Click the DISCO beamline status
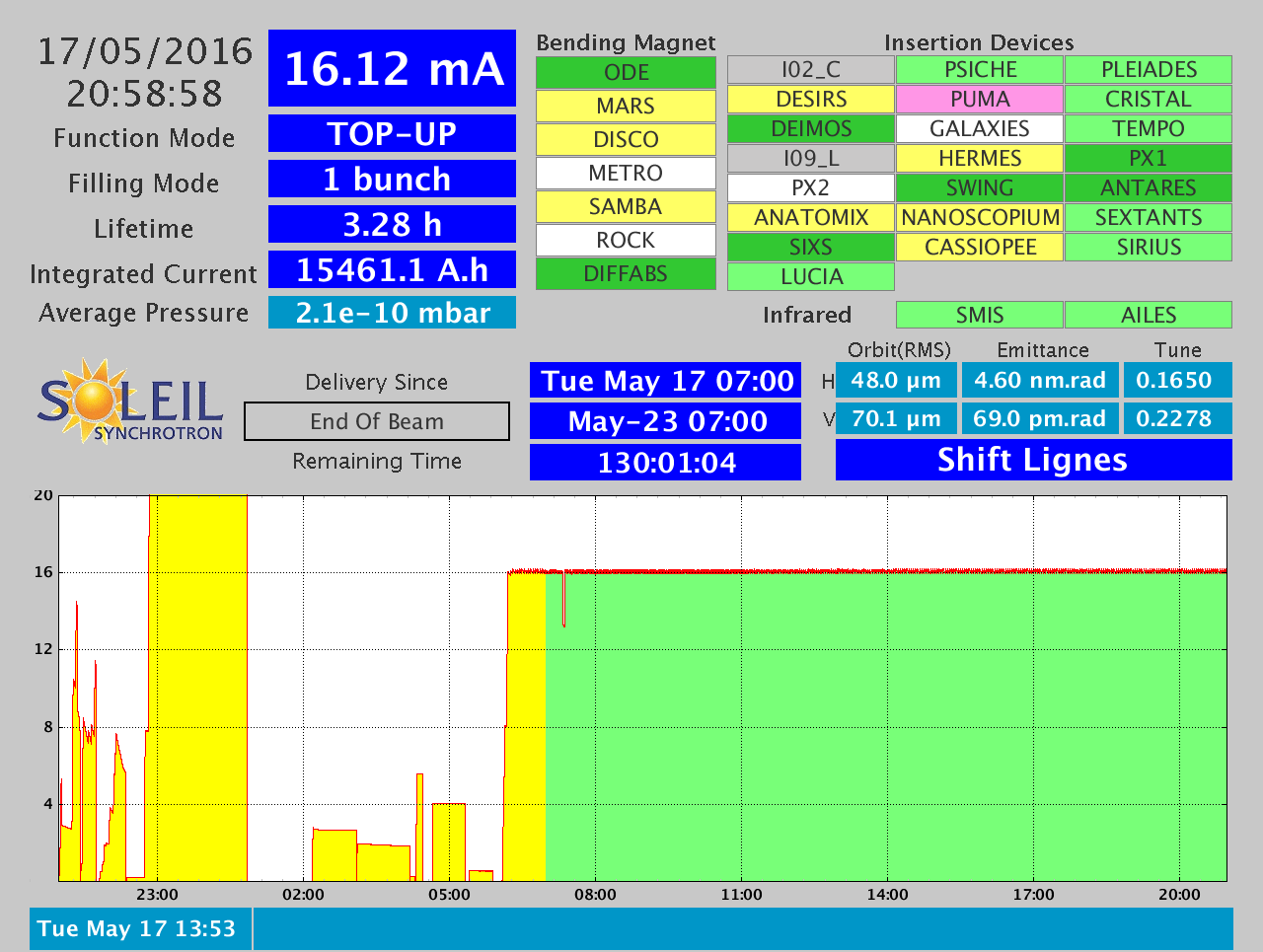The width and height of the screenshot is (1263, 952). 626,140
